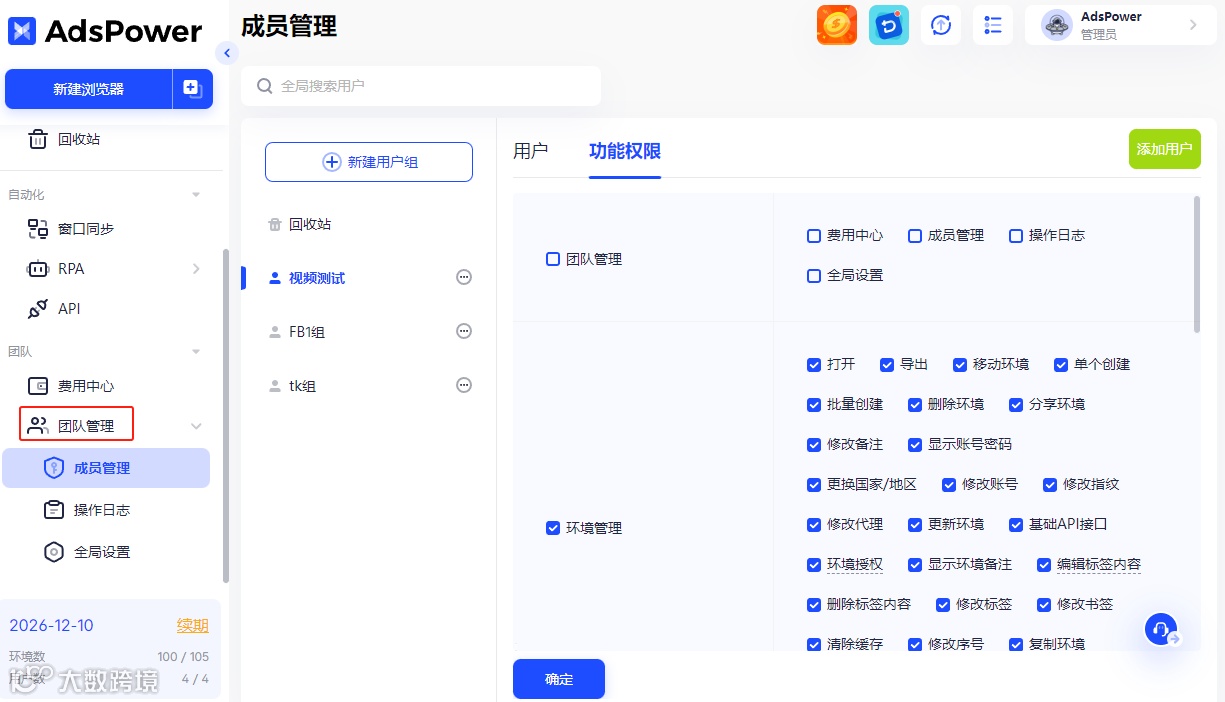Open the RPA robot menu item
Viewport: 1225px width, 702px height.
(x=56, y=268)
